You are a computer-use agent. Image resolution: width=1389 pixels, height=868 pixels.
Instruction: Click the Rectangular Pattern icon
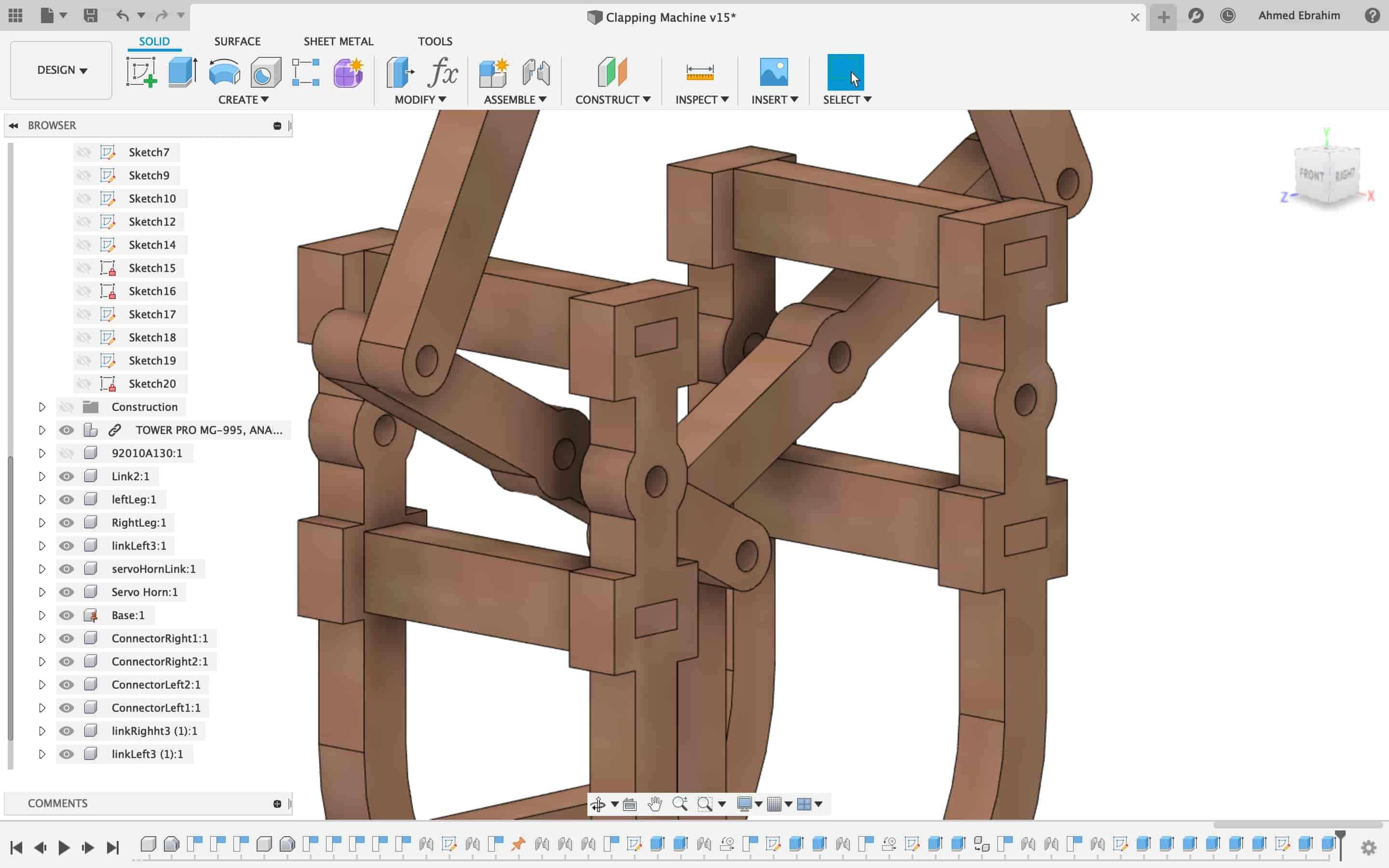click(305, 72)
